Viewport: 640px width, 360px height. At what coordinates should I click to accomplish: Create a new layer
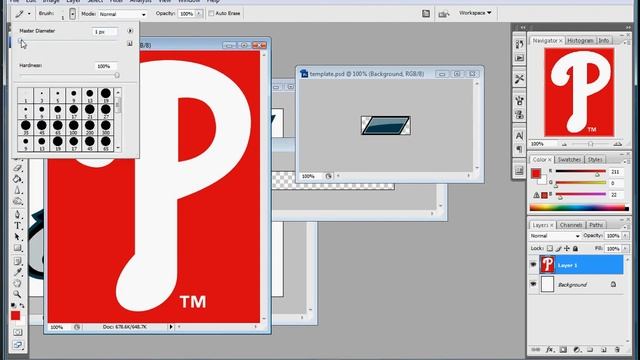coord(604,350)
